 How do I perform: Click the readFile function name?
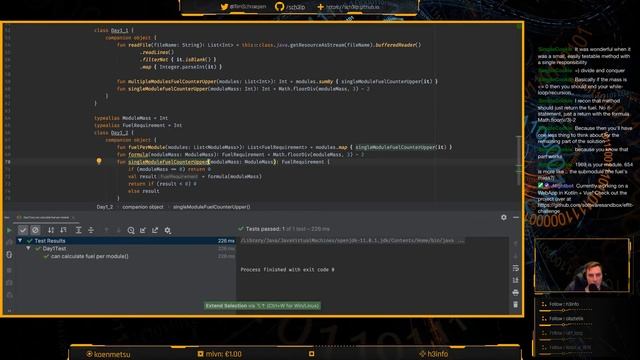click(x=140, y=45)
